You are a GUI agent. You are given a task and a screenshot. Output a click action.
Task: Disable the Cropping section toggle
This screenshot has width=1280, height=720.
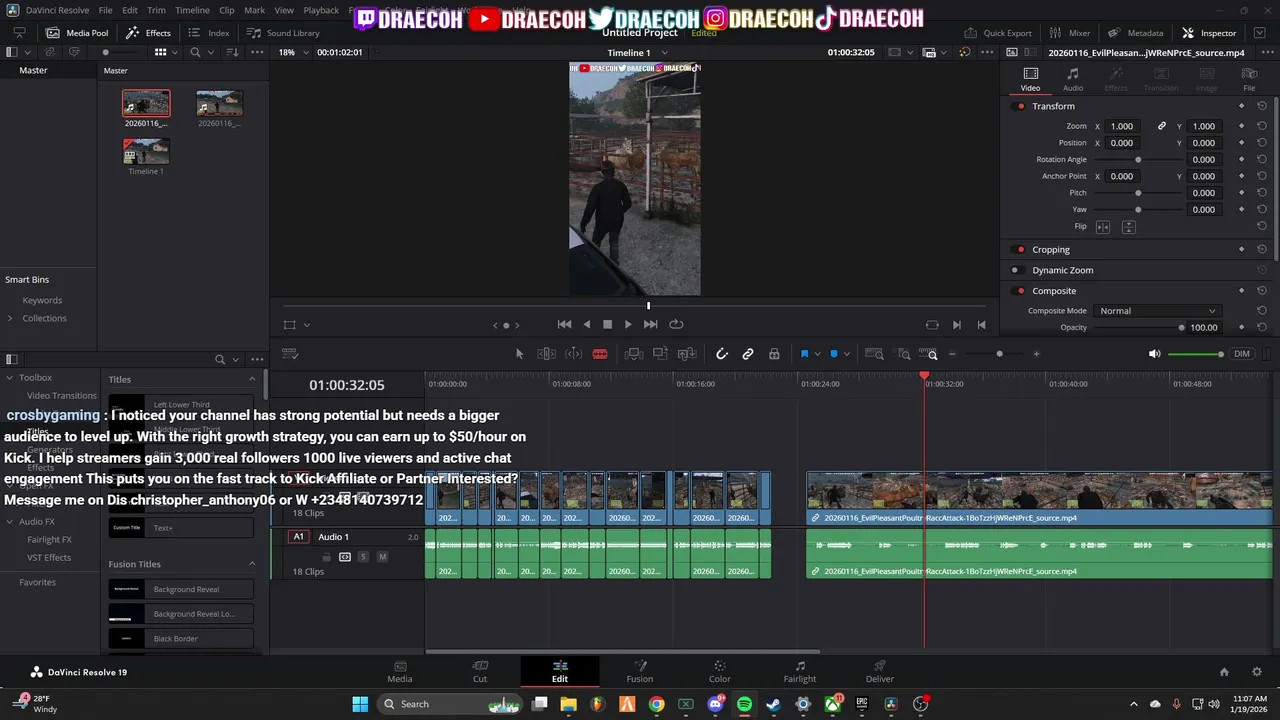[1020, 249]
